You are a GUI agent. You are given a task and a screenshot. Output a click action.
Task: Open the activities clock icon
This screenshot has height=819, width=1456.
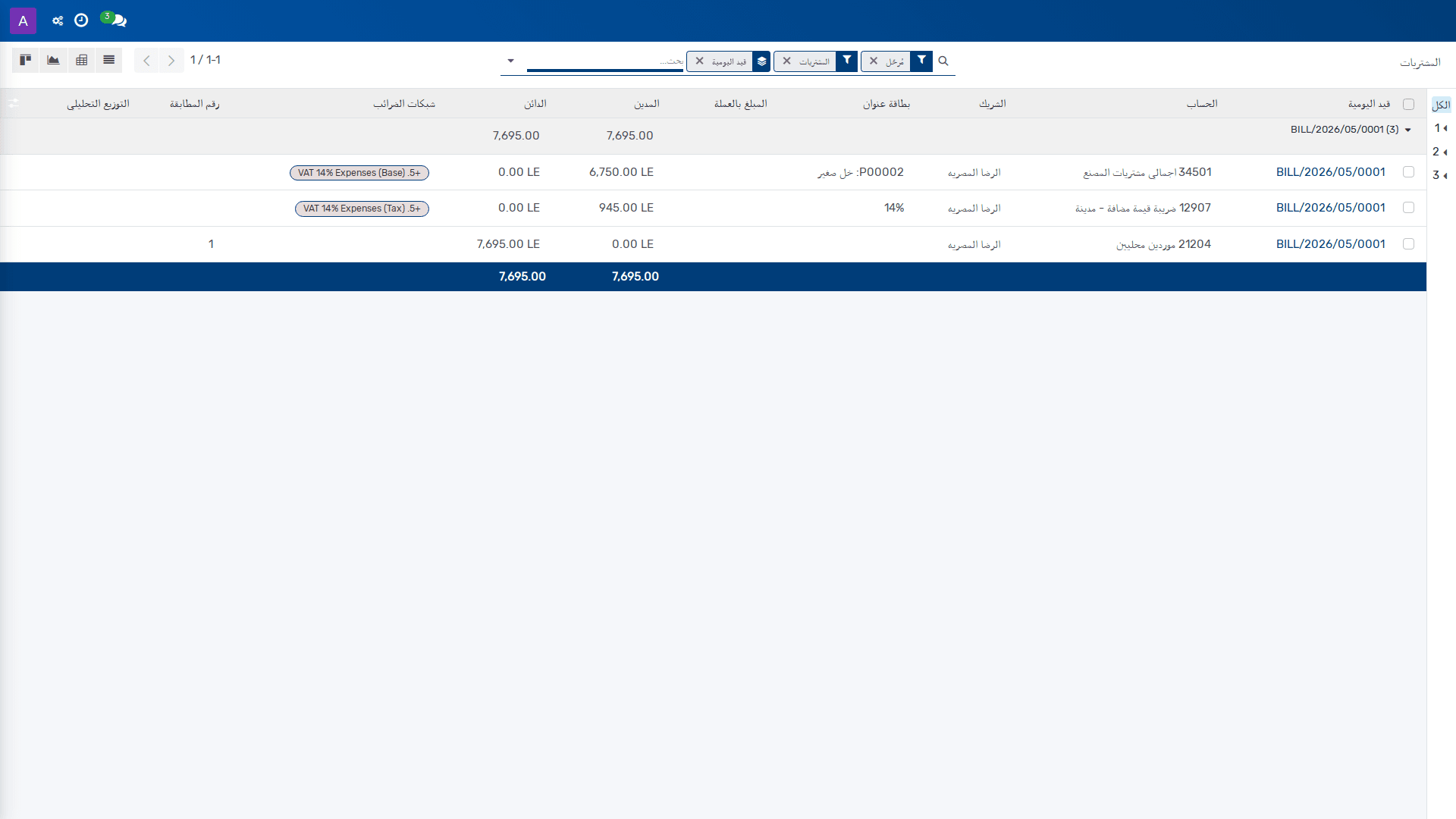pyautogui.click(x=81, y=20)
